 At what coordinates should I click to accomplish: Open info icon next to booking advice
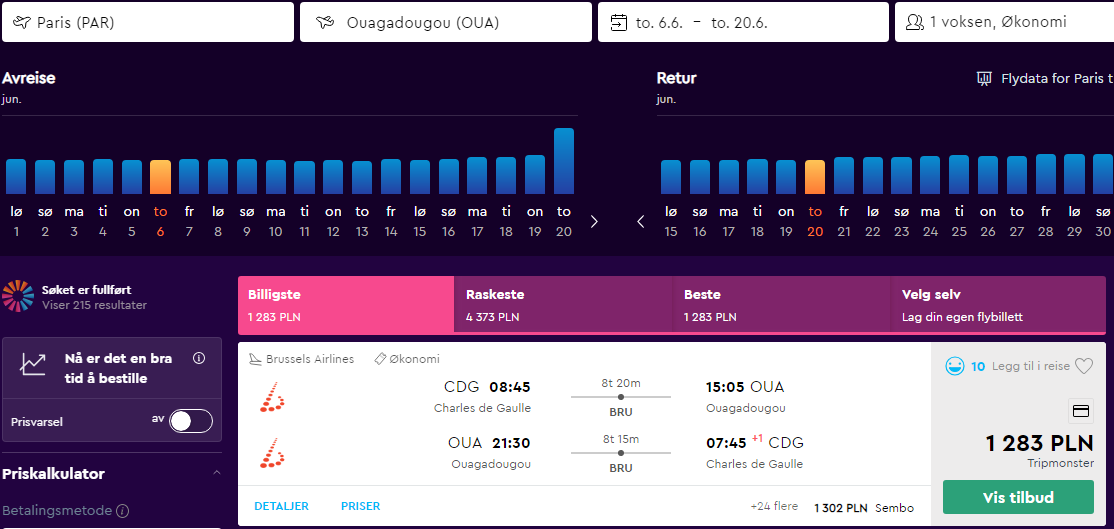click(199, 358)
